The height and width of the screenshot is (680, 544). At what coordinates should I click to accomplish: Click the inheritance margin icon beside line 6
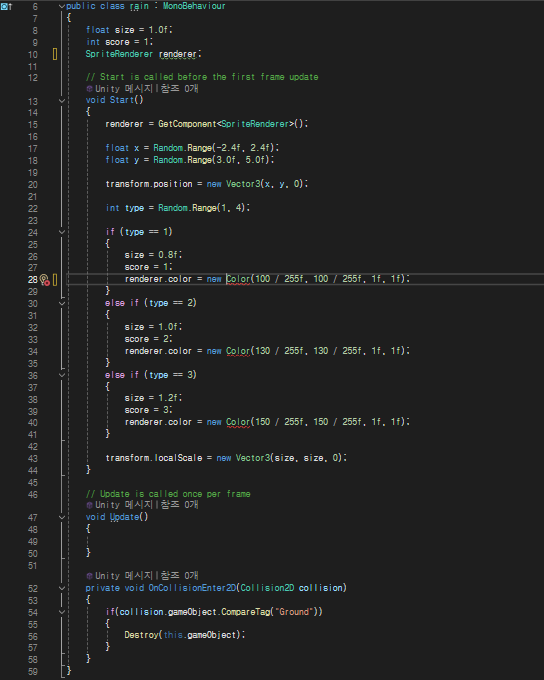tap(7, 7)
